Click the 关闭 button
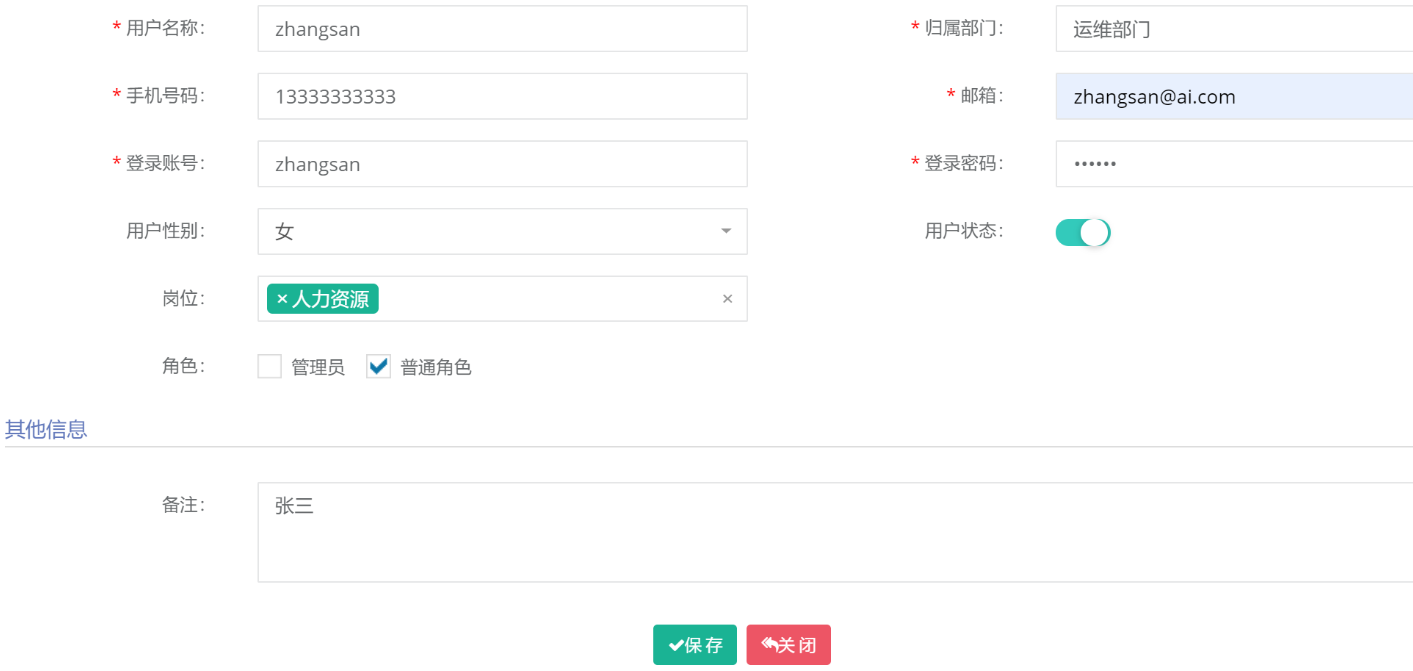 (788, 644)
